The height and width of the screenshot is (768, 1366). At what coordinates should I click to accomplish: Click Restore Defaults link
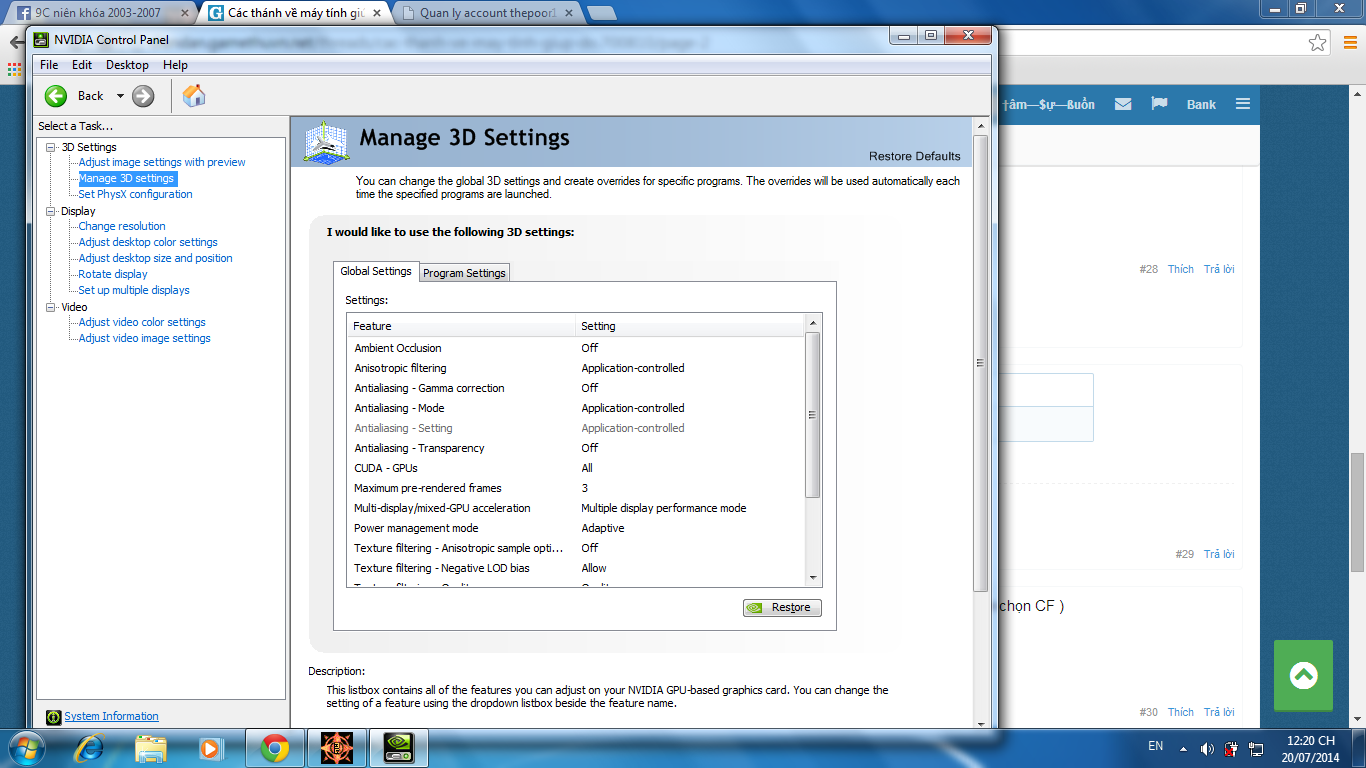click(x=914, y=156)
